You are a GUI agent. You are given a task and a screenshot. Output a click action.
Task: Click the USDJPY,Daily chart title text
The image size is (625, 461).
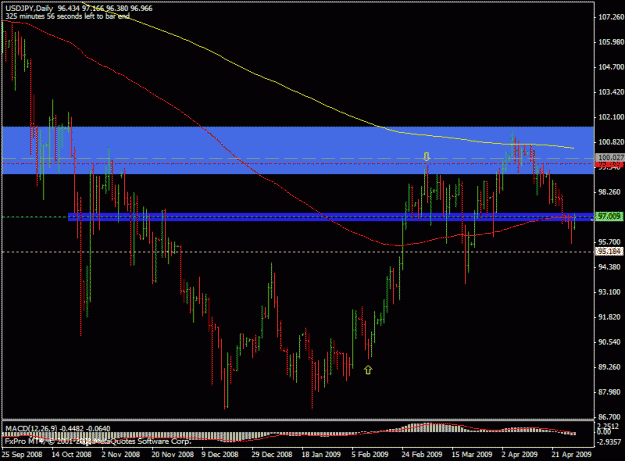click(28, 8)
